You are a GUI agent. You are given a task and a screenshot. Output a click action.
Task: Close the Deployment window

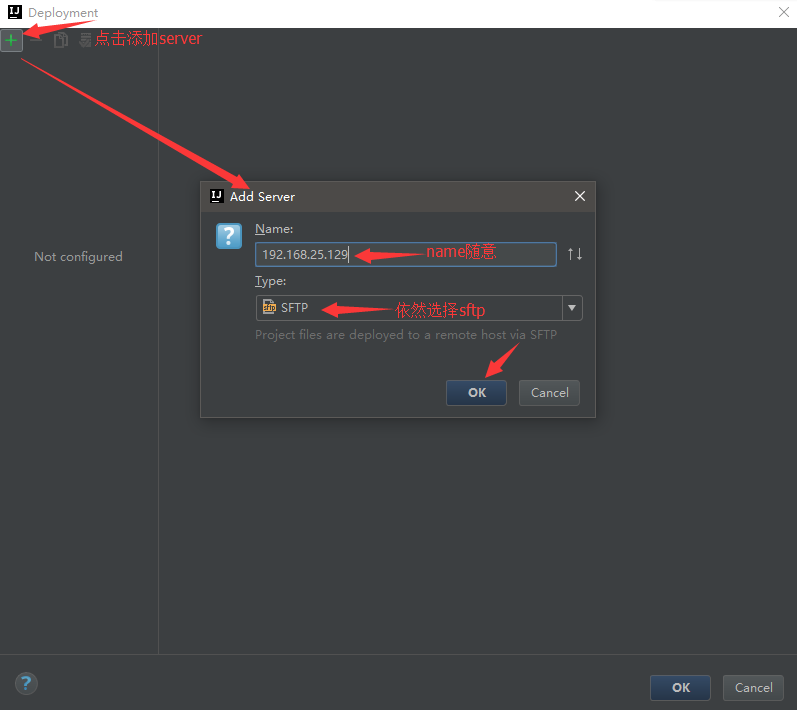[784, 12]
